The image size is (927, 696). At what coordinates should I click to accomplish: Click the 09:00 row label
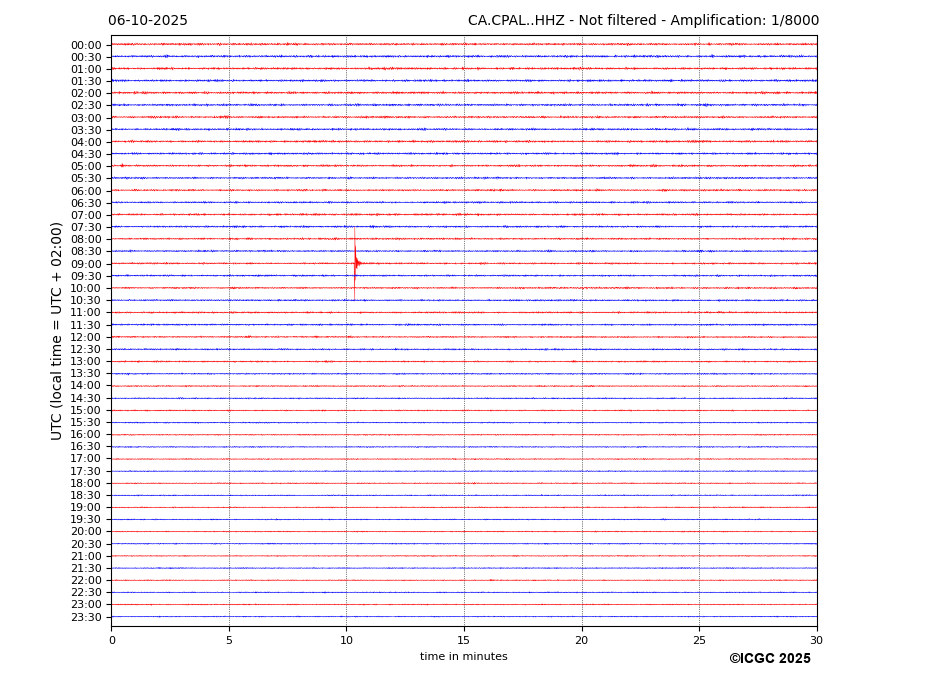pyautogui.click(x=86, y=264)
